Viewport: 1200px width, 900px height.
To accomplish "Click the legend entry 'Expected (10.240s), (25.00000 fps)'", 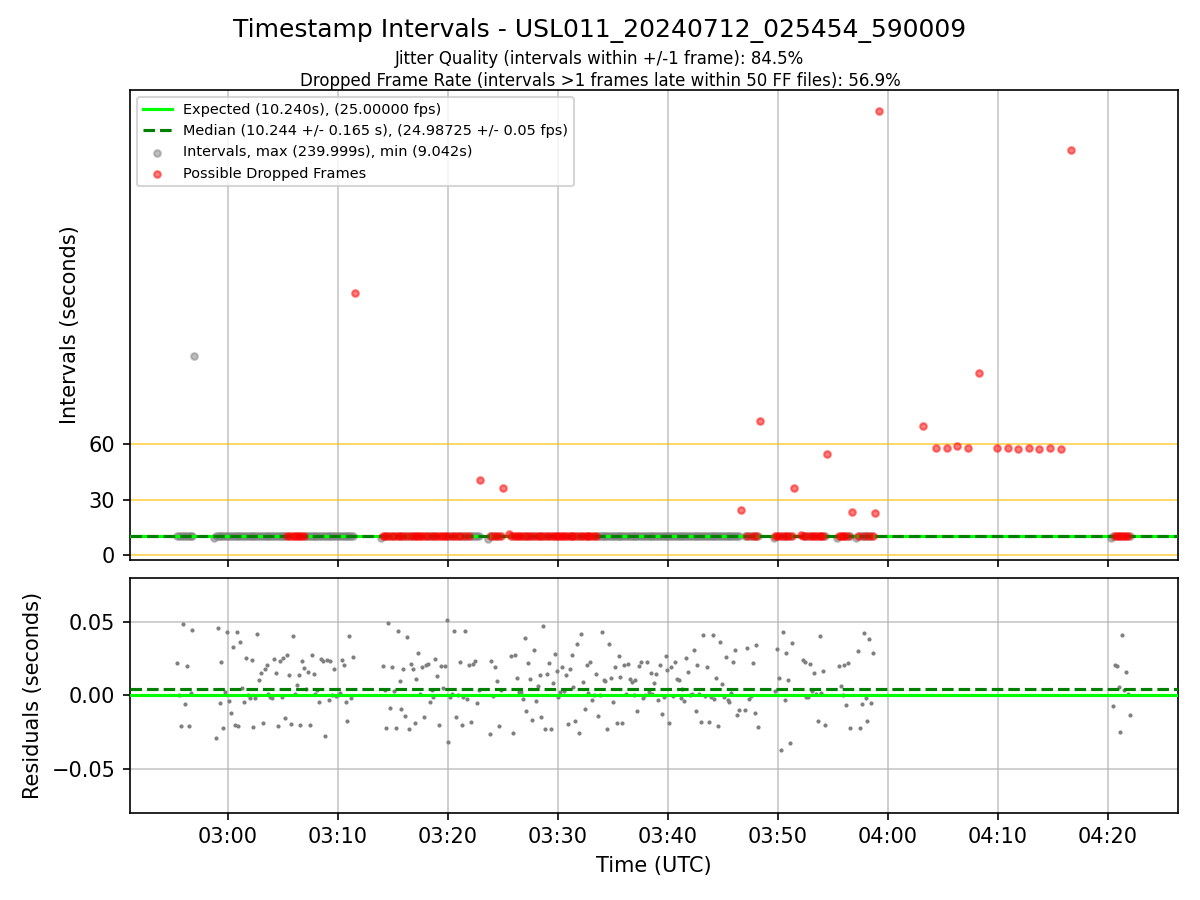I will 312,109.
